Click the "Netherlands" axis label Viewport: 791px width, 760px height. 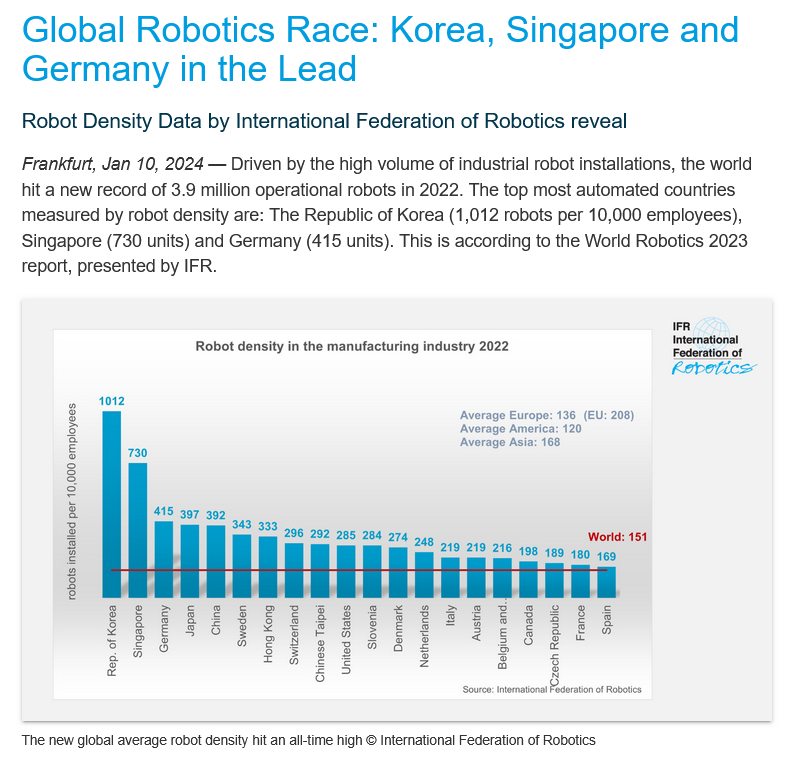tap(424, 636)
